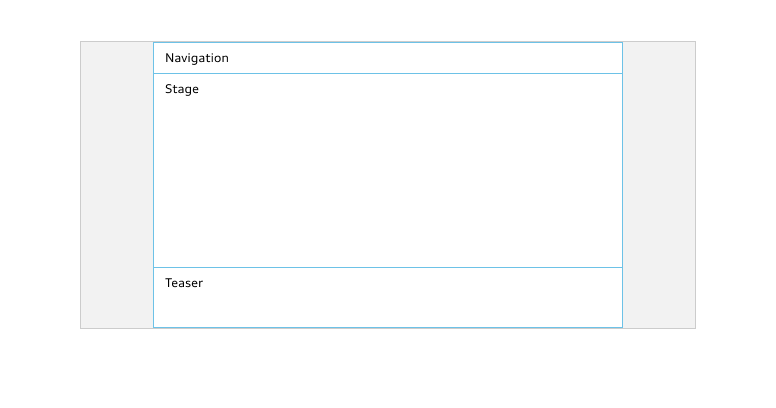The image size is (776, 408).
Task: Click the Stage label text
Action: coord(182,89)
